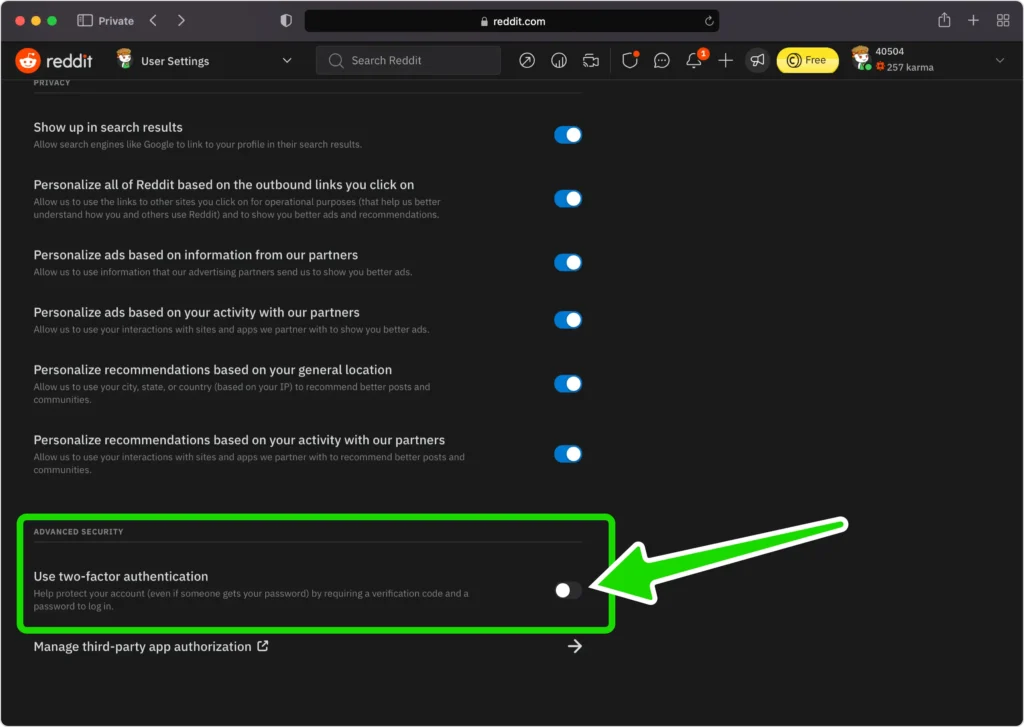Viewport: 1024px width, 727px height.
Task: Open the notifications bell
Action: point(693,61)
